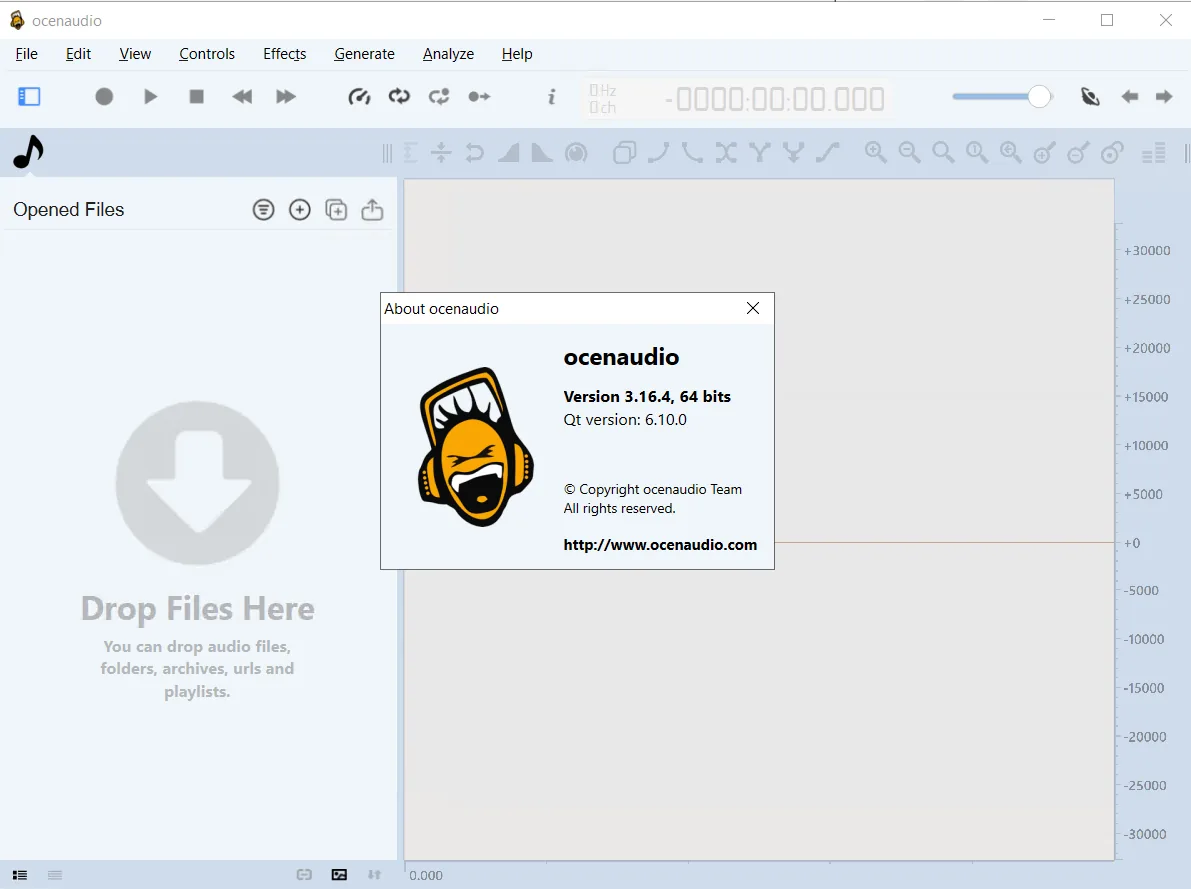1191x889 pixels.
Task: Click the crossfade X-shaped icon
Action: [x=726, y=153]
